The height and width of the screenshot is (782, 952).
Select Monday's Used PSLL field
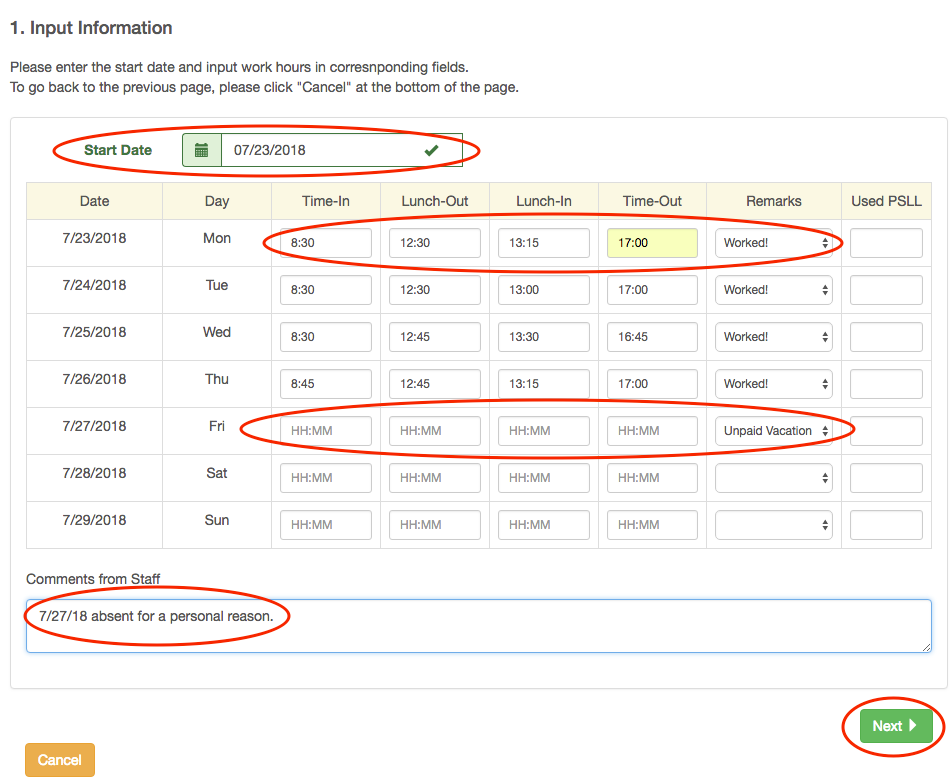(885, 243)
